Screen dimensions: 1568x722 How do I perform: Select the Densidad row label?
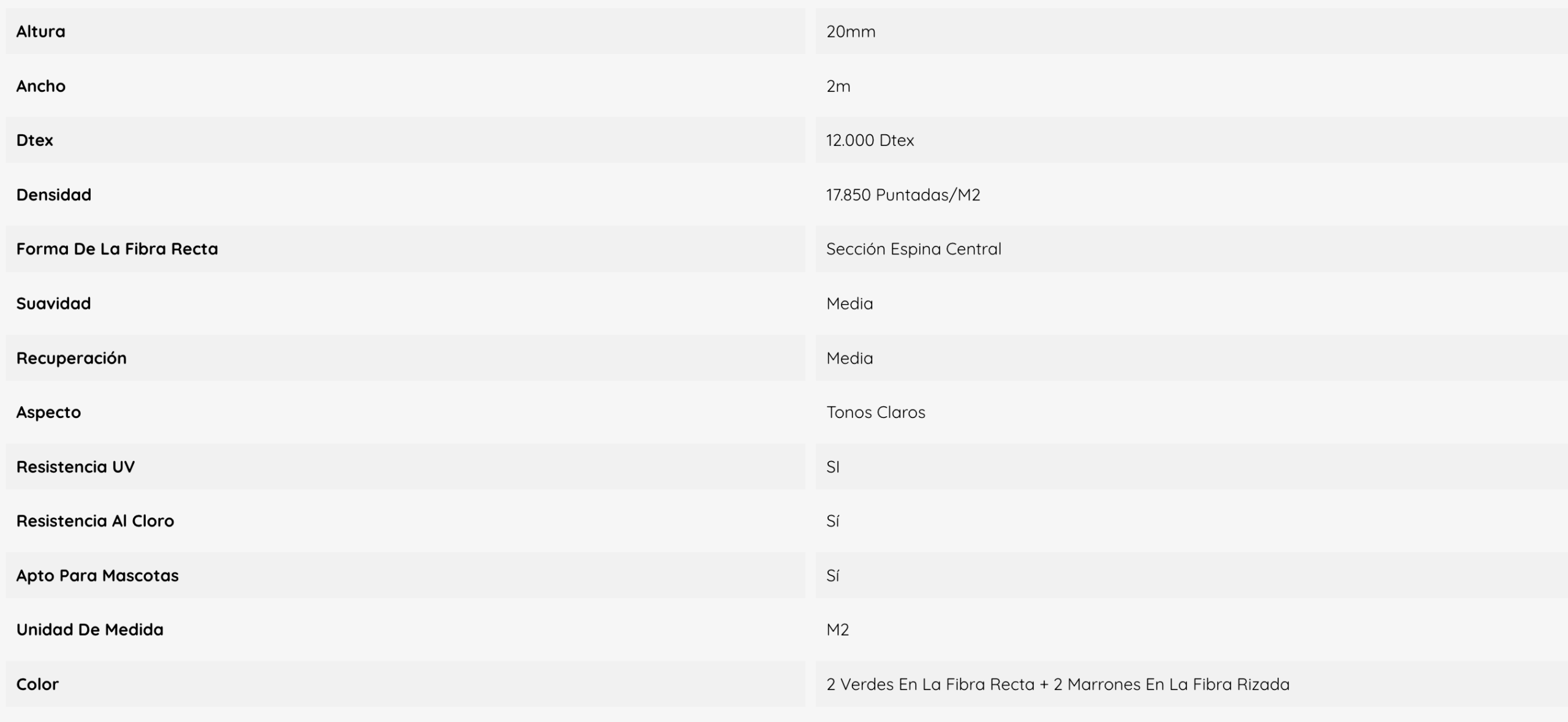pos(54,195)
